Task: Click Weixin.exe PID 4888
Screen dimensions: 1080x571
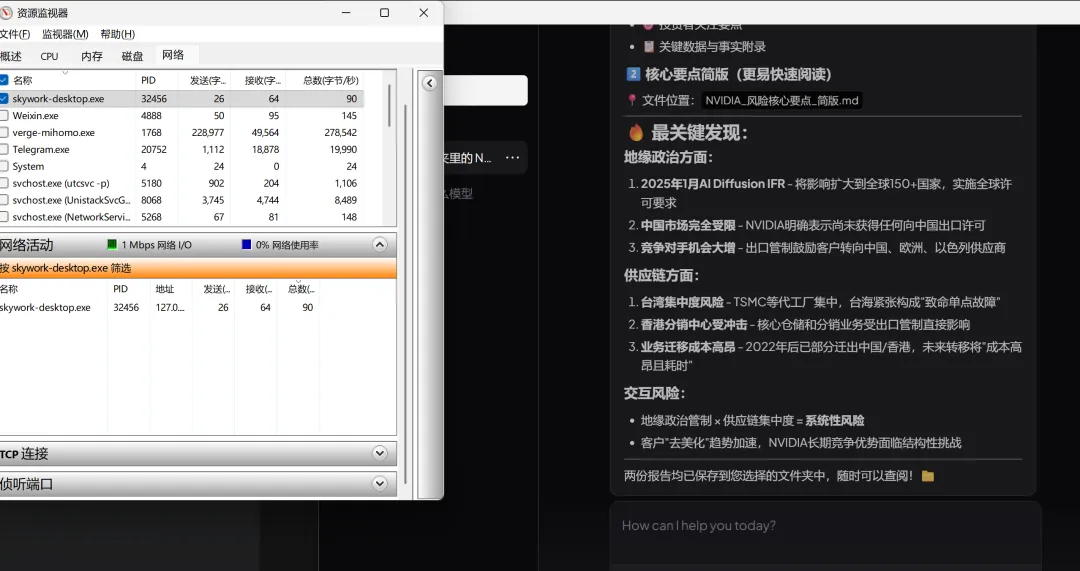Action: 151,116
